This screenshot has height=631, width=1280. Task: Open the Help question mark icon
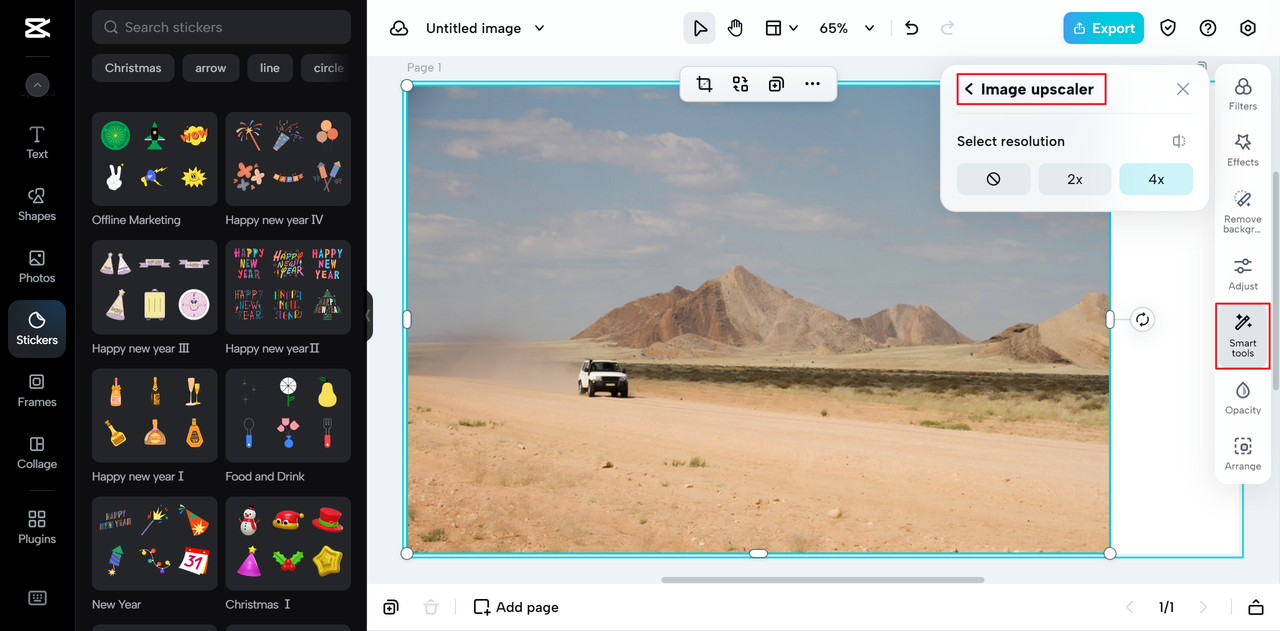[x=1208, y=28]
